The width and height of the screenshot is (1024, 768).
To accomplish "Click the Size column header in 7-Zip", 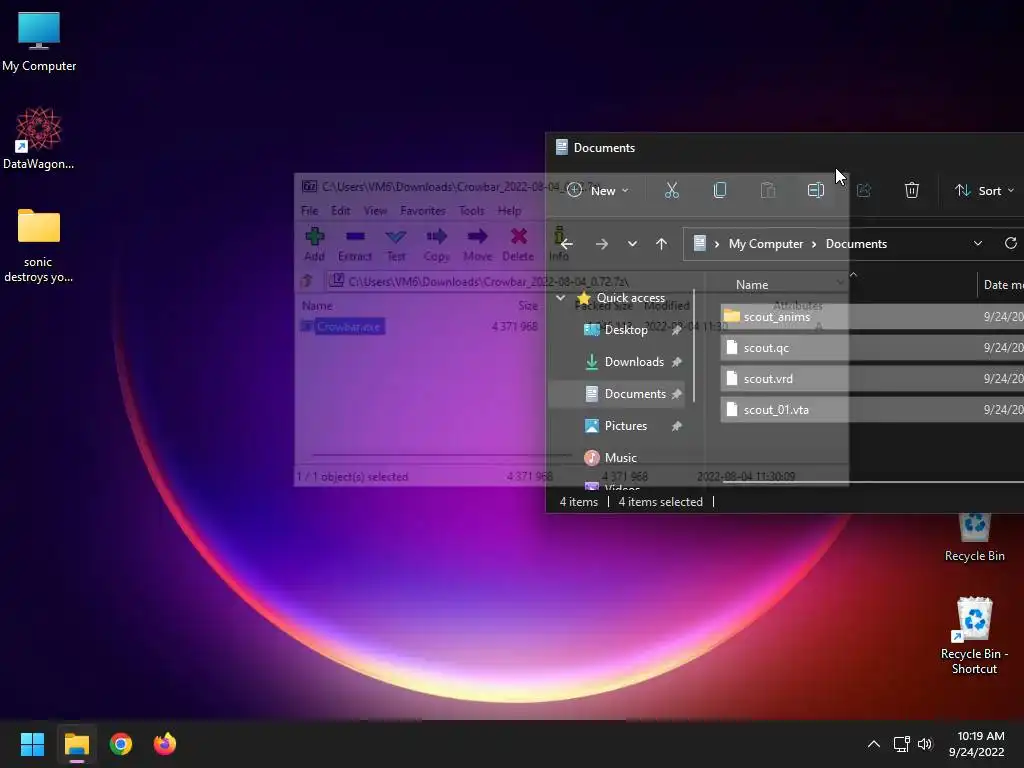I will tap(528, 306).
